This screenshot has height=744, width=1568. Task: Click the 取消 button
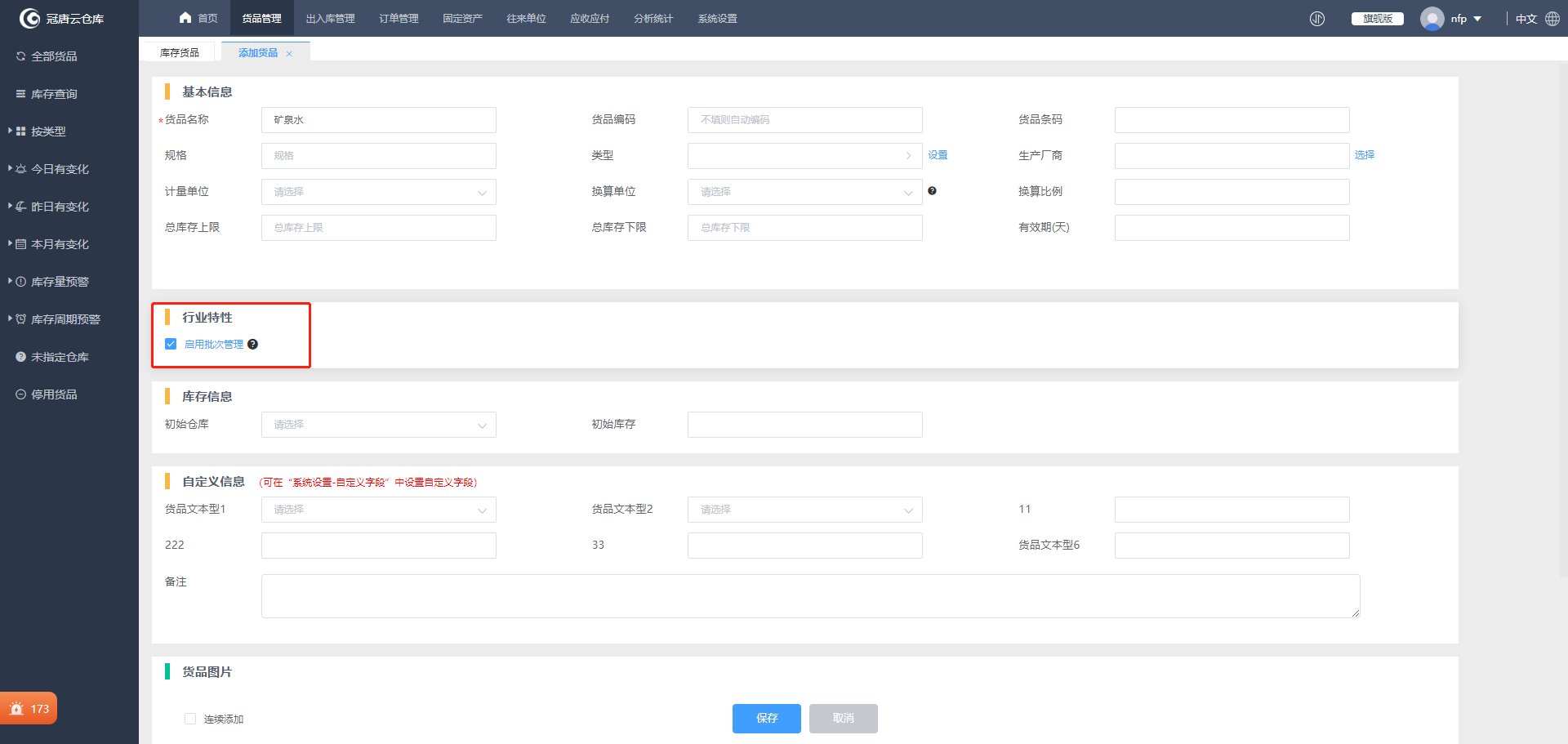pyautogui.click(x=844, y=719)
